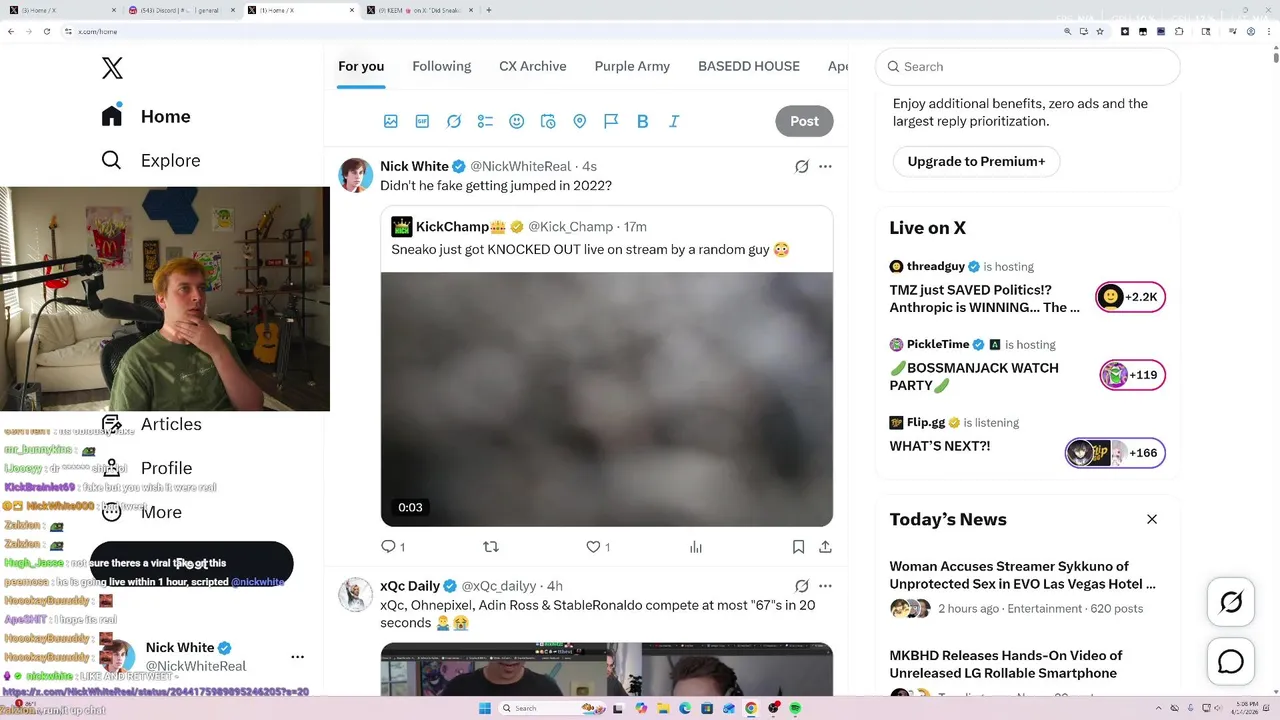Viewport: 1280px width, 720px height.
Task: Add media using the image icon
Action: 391,121
